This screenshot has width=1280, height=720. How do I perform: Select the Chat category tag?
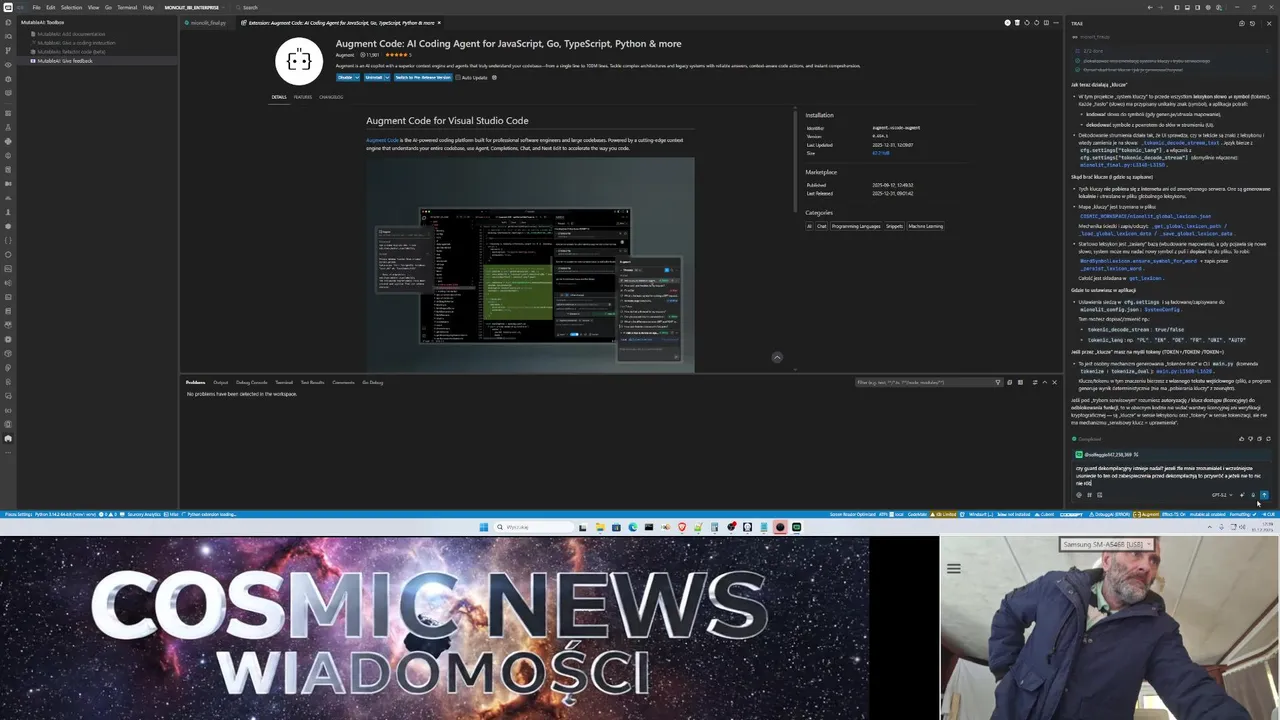pos(822,226)
